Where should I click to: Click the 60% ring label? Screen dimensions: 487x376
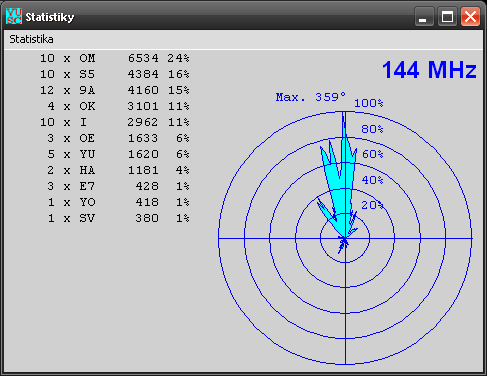[x=372, y=154]
